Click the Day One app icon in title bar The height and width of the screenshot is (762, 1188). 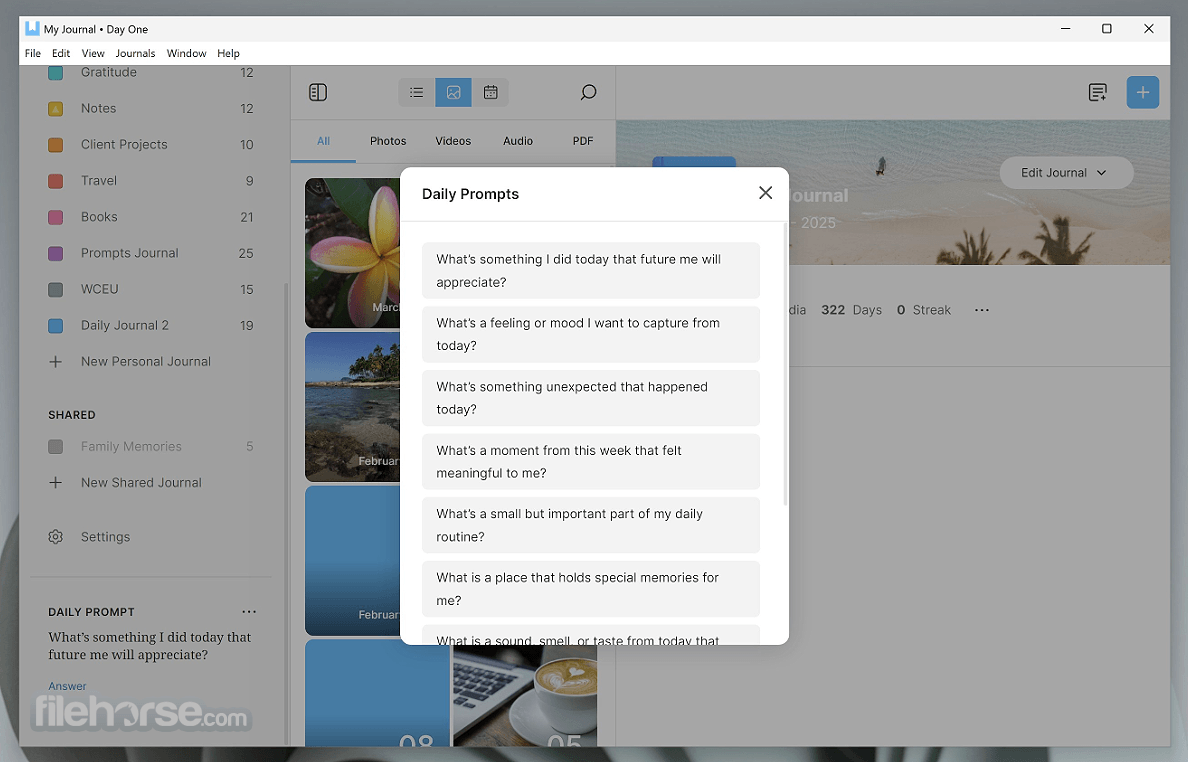click(32, 29)
